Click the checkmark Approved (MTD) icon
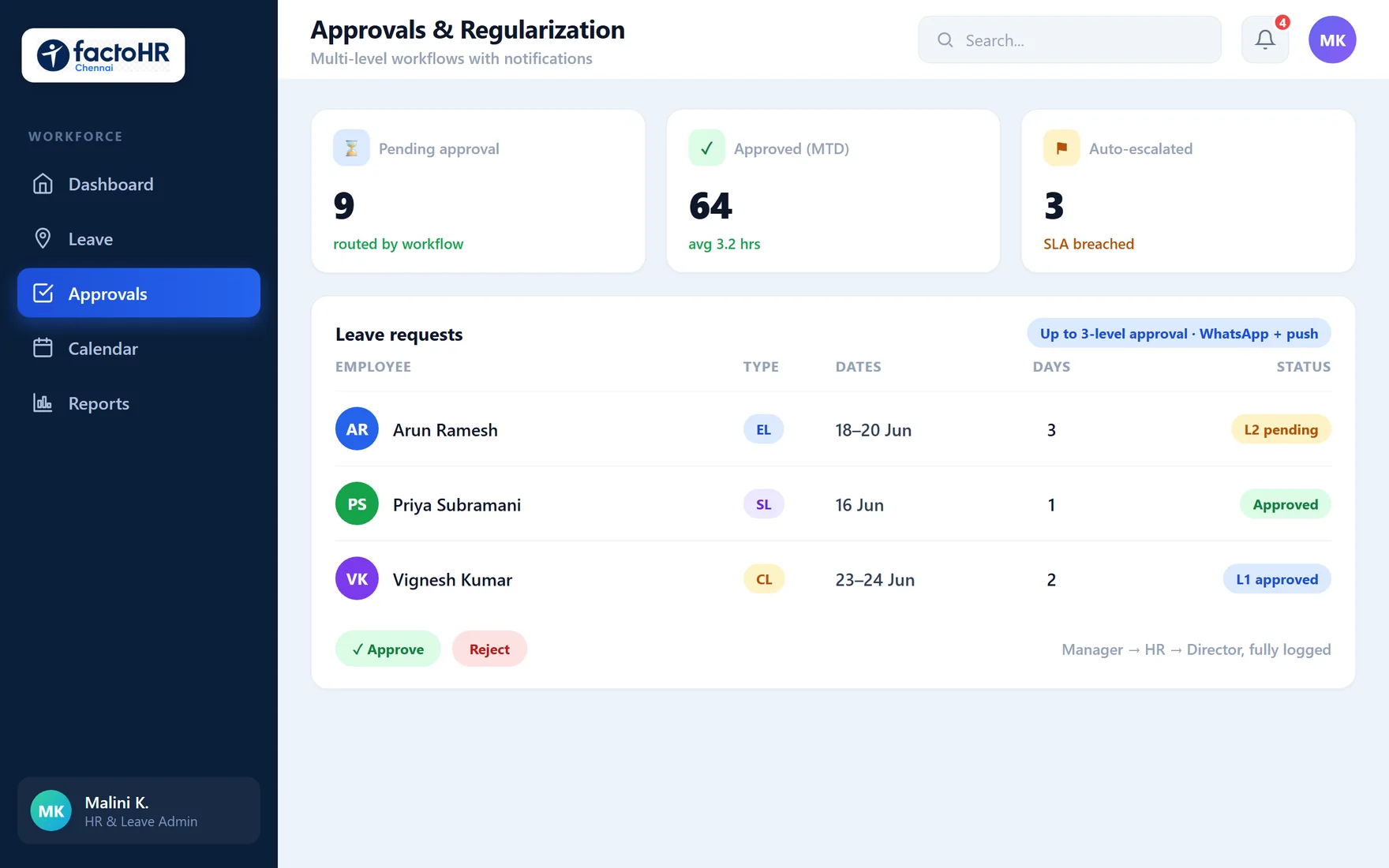1389x868 pixels. coord(706,148)
